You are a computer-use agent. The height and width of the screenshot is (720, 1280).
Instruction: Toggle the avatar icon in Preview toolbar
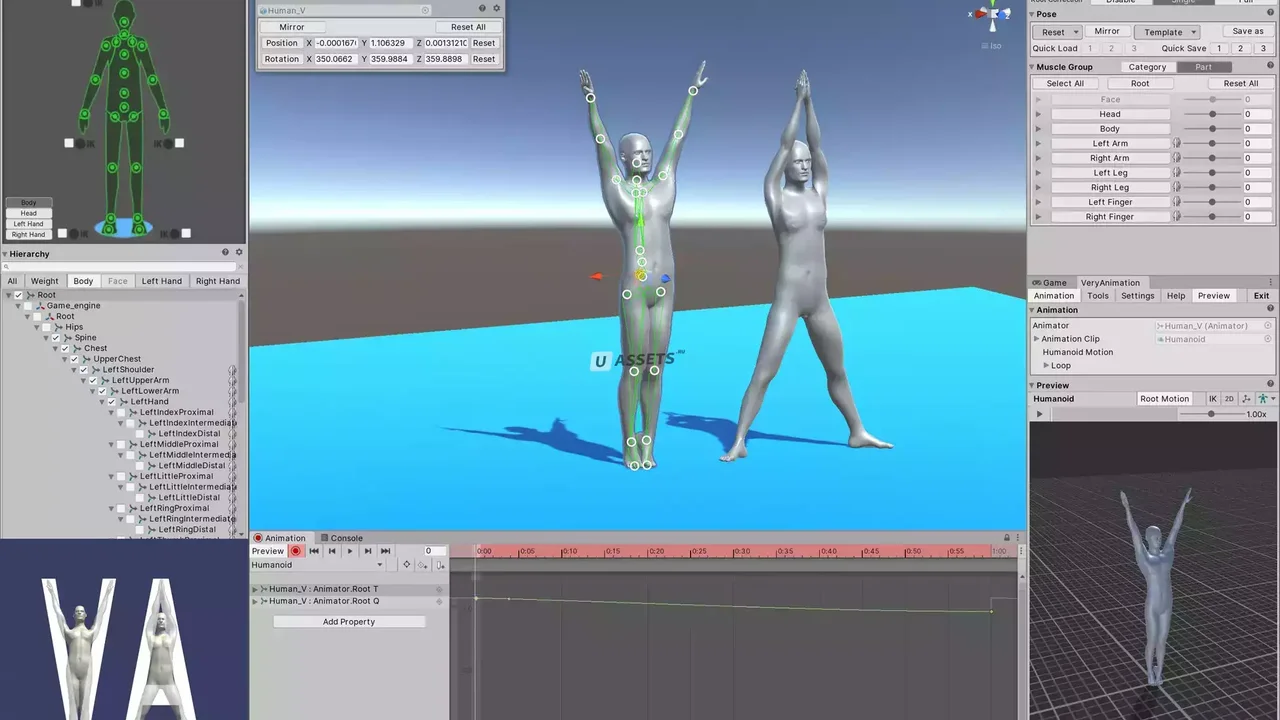click(x=1262, y=399)
